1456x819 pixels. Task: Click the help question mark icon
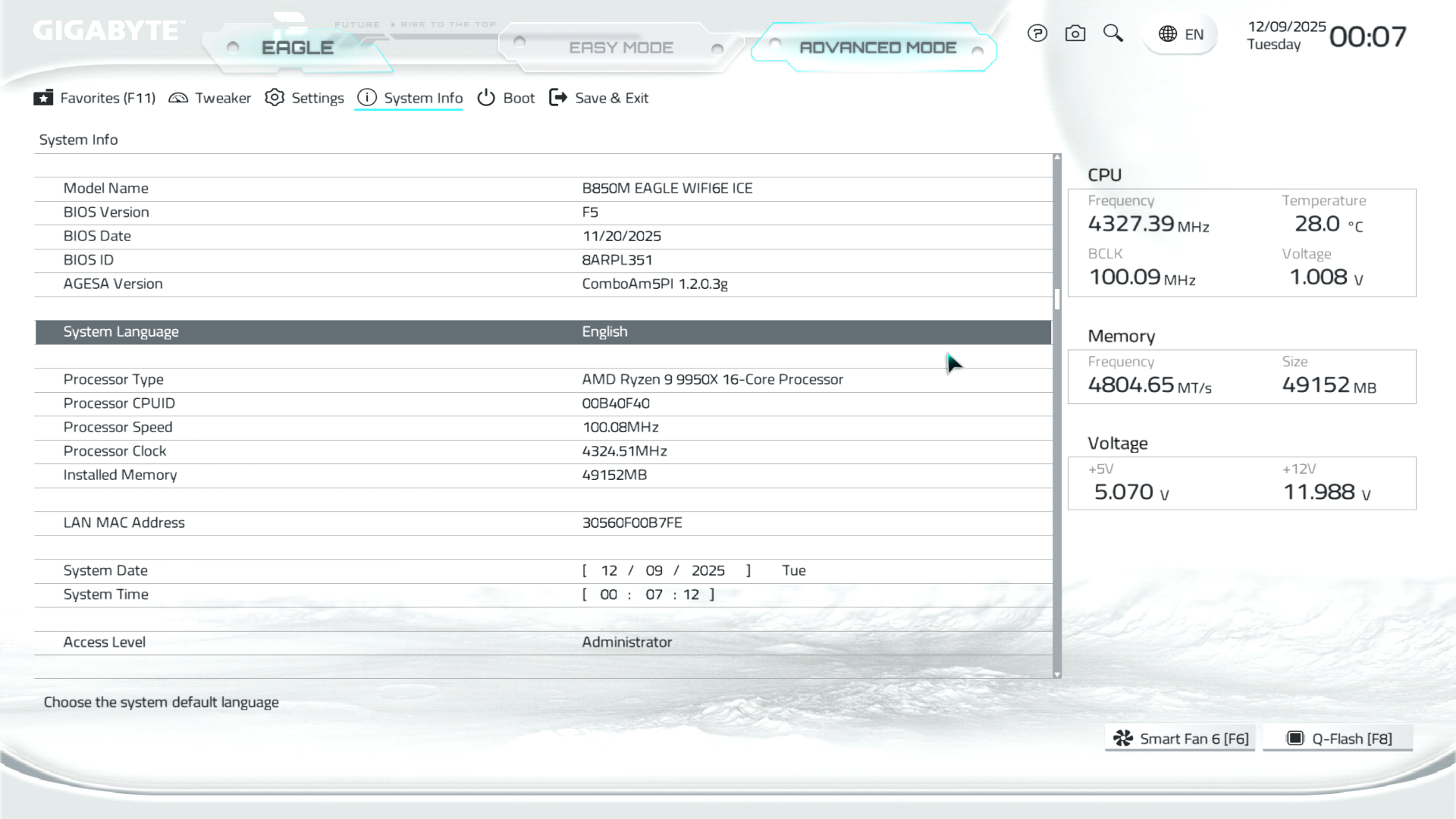(x=1037, y=33)
